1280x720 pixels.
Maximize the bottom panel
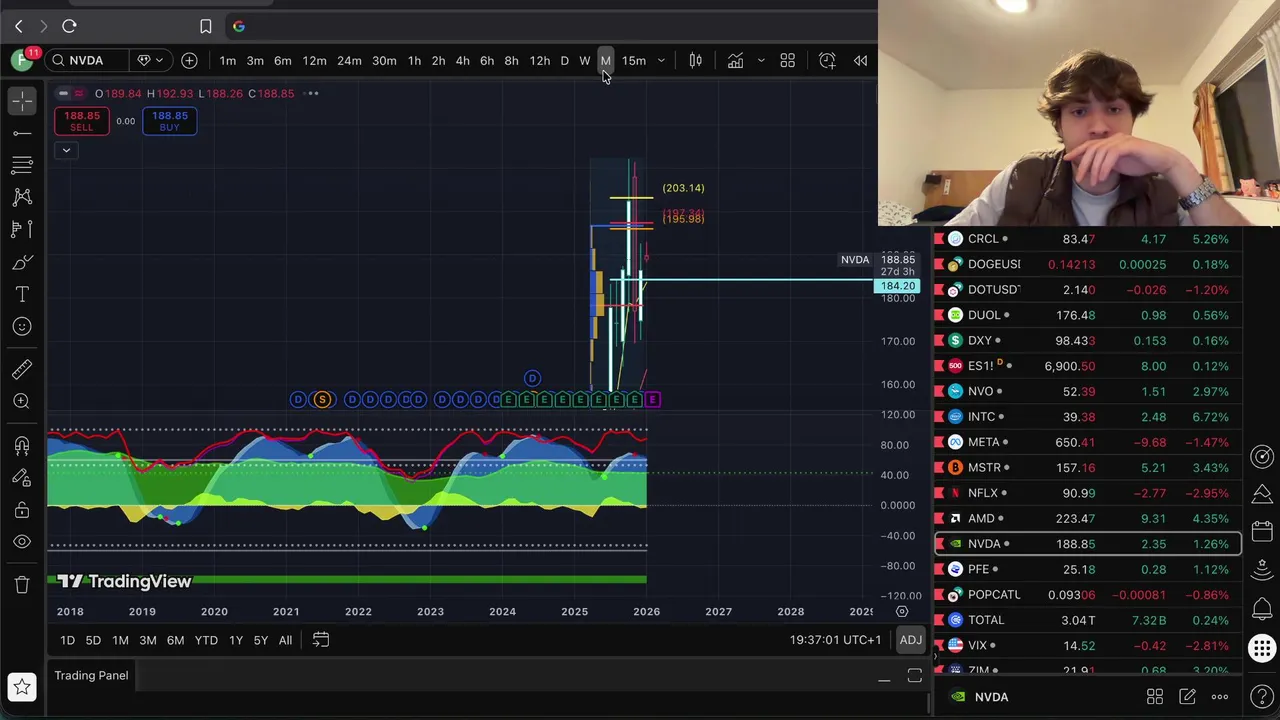pyautogui.click(x=914, y=678)
